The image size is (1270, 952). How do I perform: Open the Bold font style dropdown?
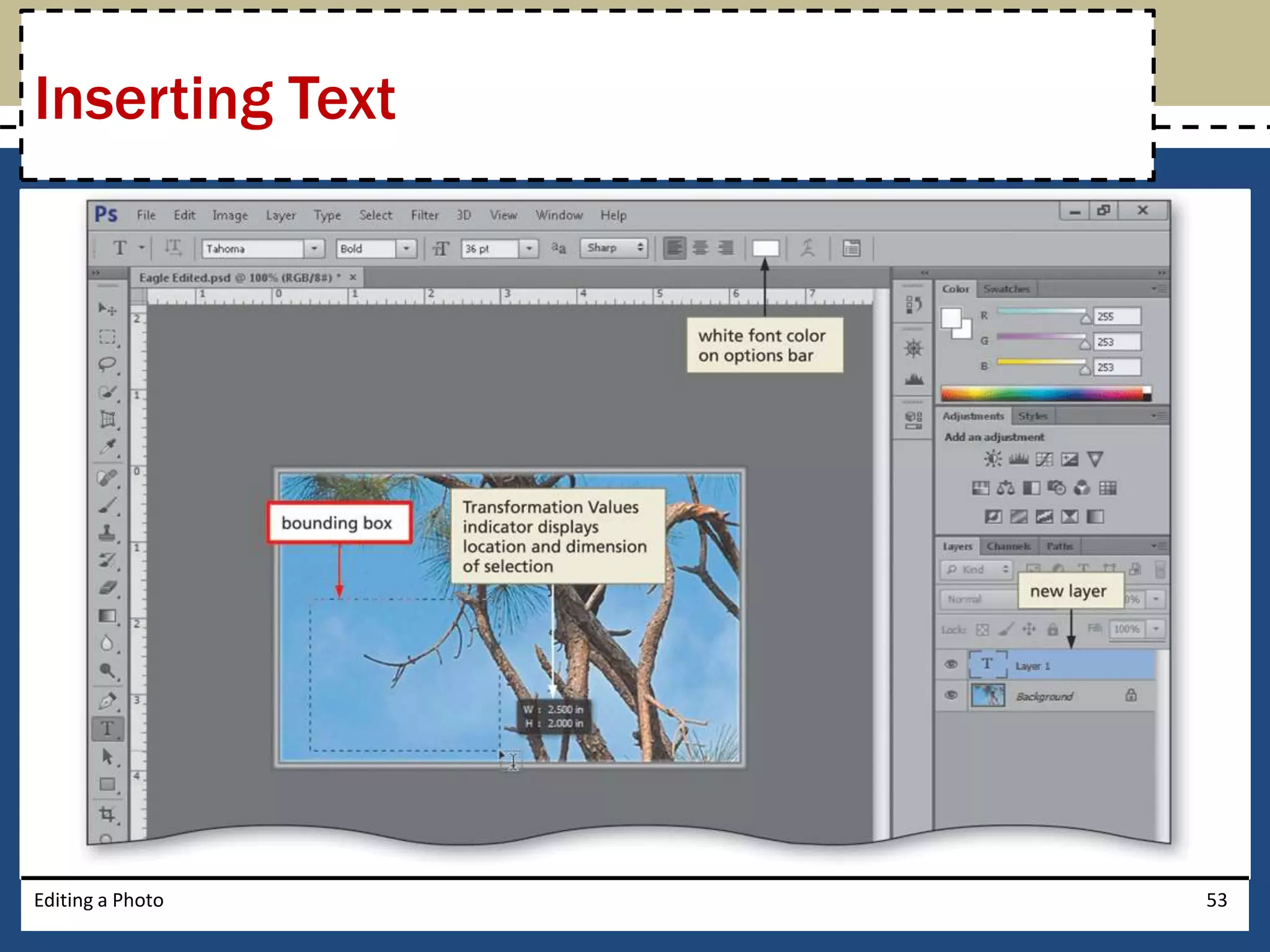click(x=406, y=249)
